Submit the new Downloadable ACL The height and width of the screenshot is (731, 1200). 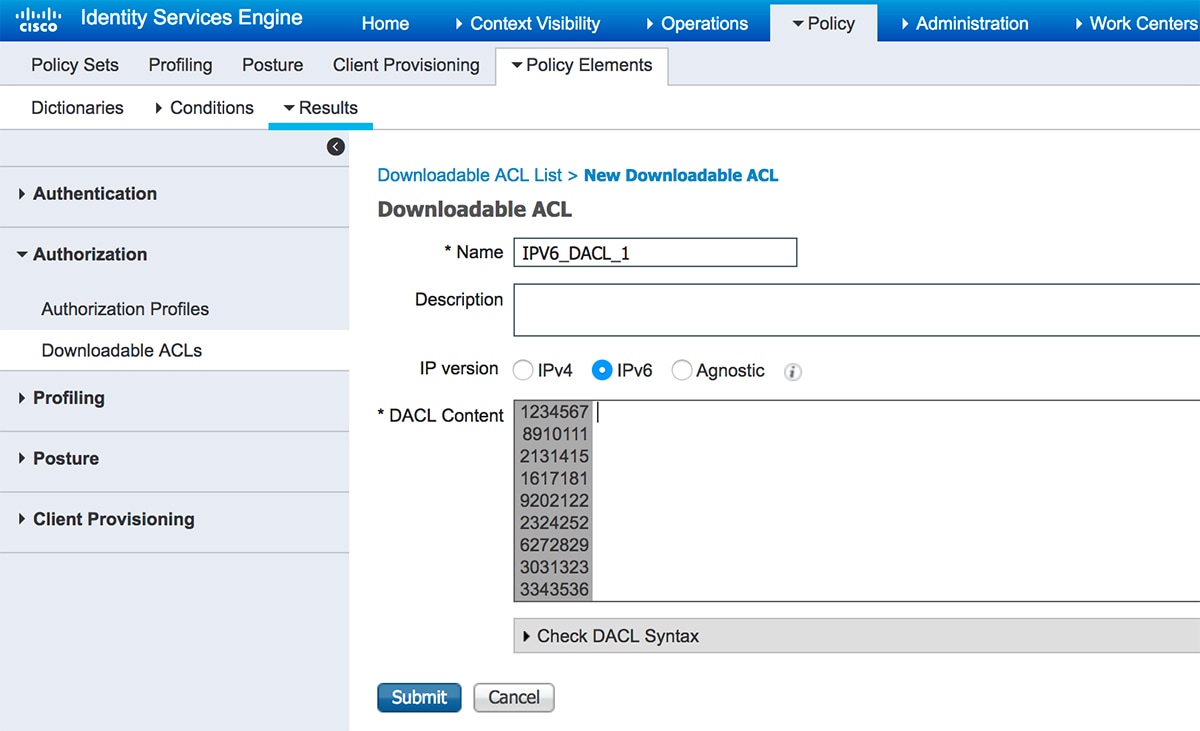click(x=419, y=698)
